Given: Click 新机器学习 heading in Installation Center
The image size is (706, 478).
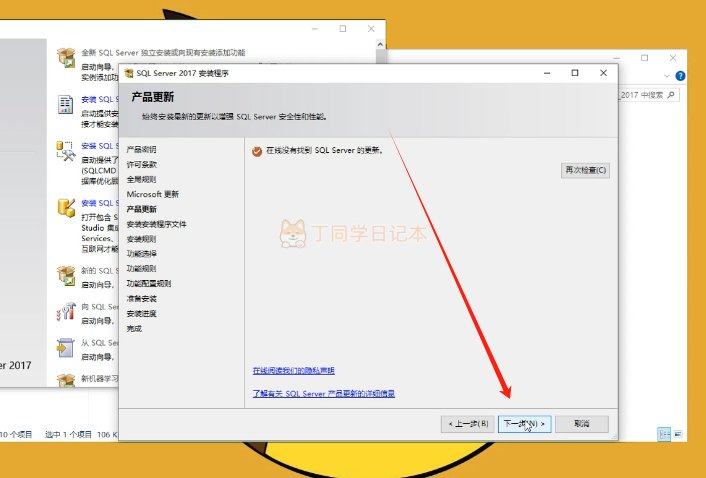Looking at the screenshot, I should click(100, 379).
